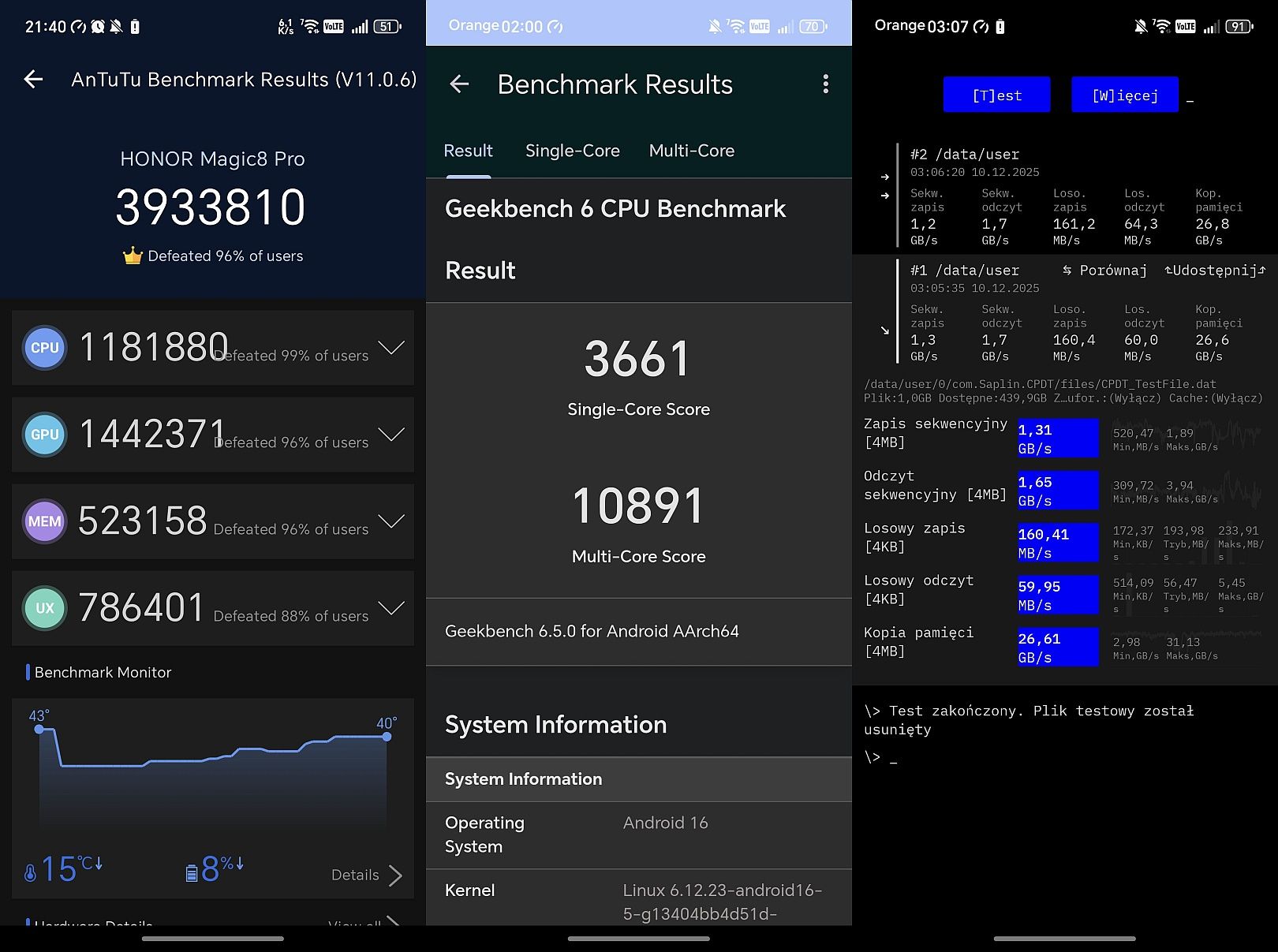Open the [W]ięcej menu button
The height and width of the screenshot is (952, 1278).
tap(1125, 95)
